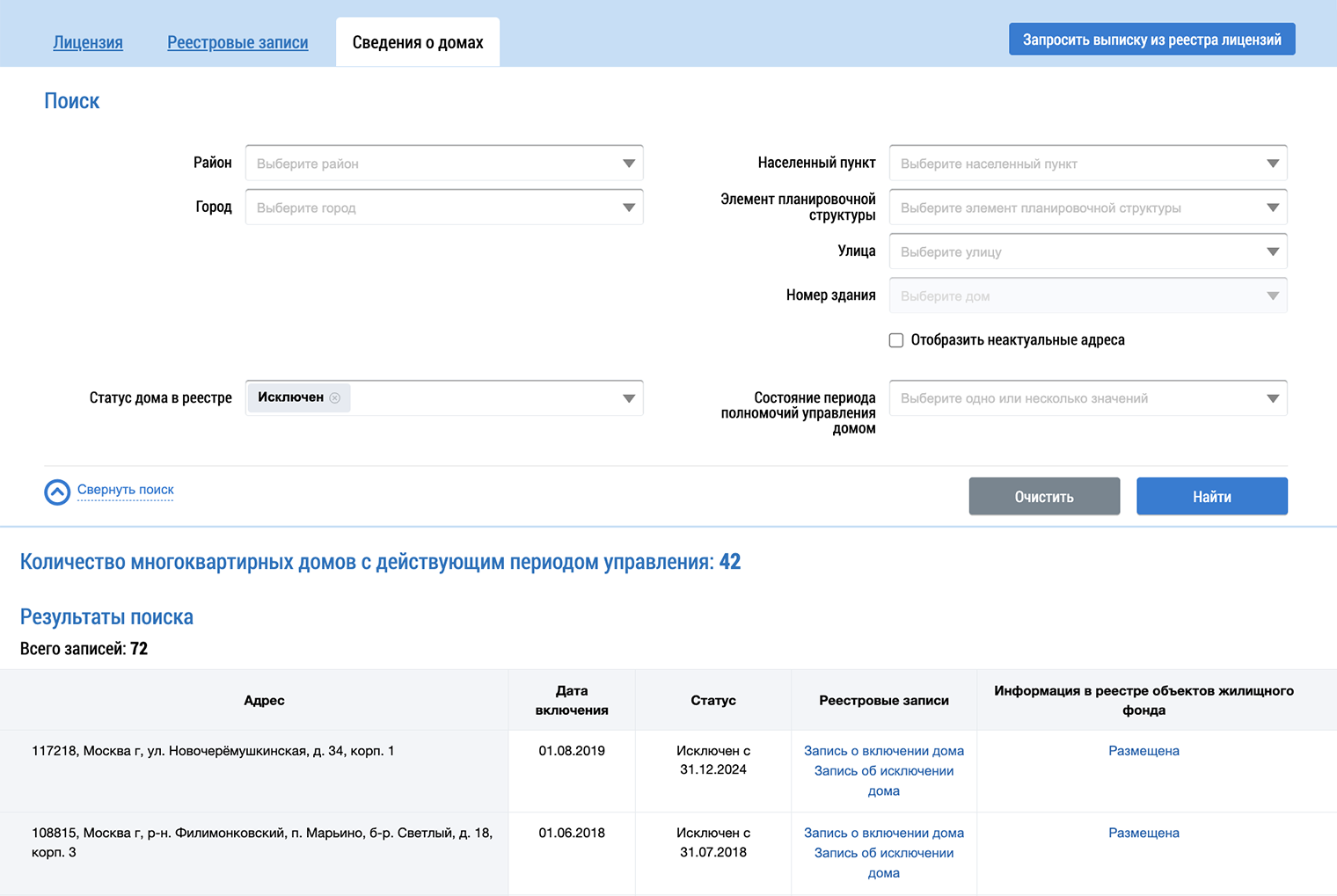Image resolution: width=1337 pixels, height=896 pixels.
Task: Remove the Исключен status tag
Action: pyautogui.click(x=335, y=398)
